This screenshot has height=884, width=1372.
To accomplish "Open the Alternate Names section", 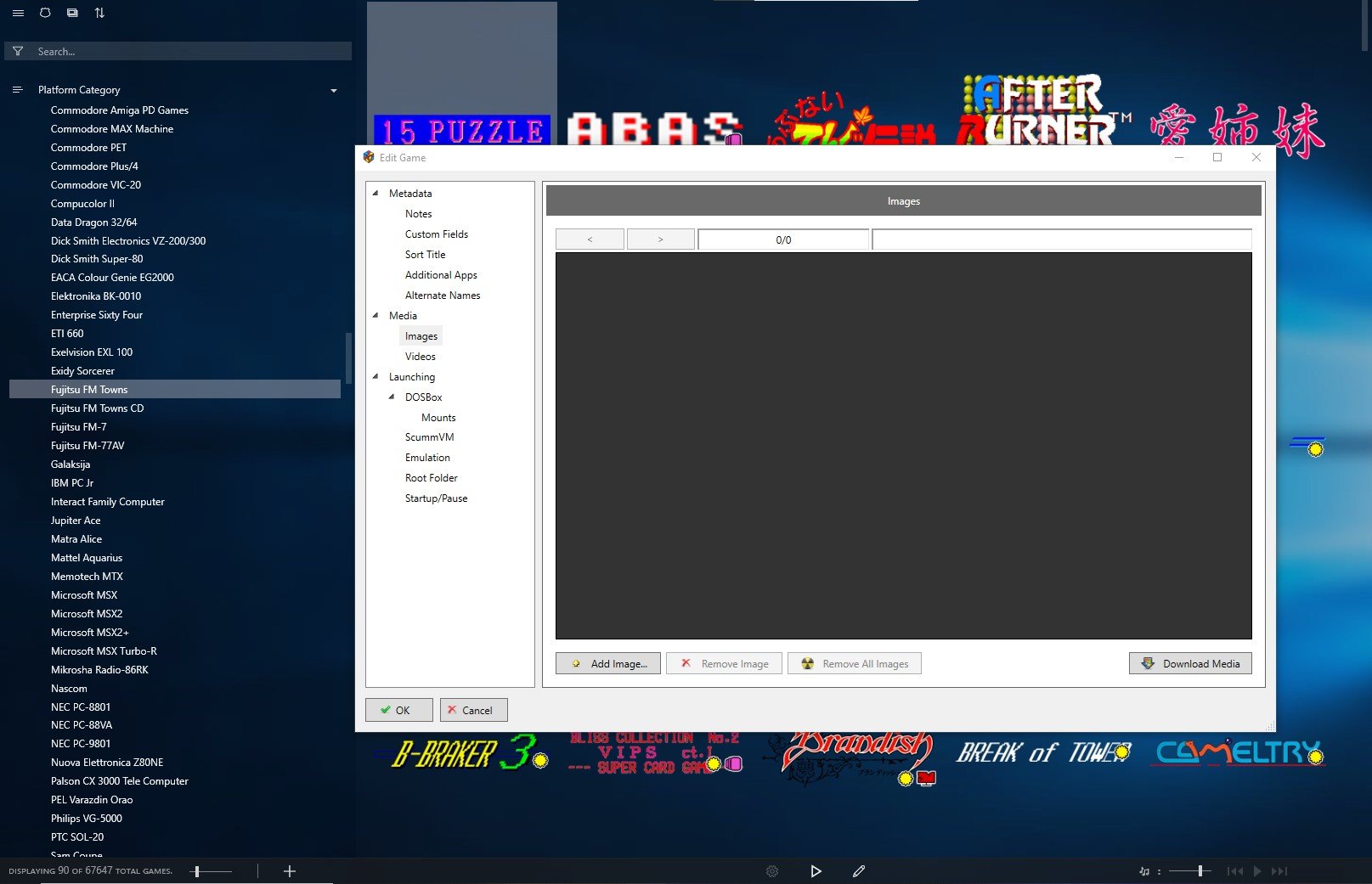I will [443, 296].
